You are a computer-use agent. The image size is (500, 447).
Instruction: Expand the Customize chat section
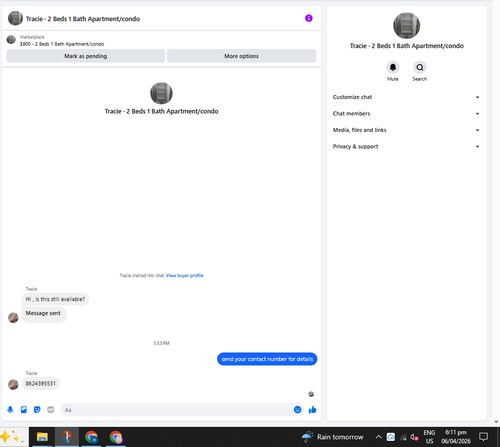pyautogui.click(x=406, y=97)
